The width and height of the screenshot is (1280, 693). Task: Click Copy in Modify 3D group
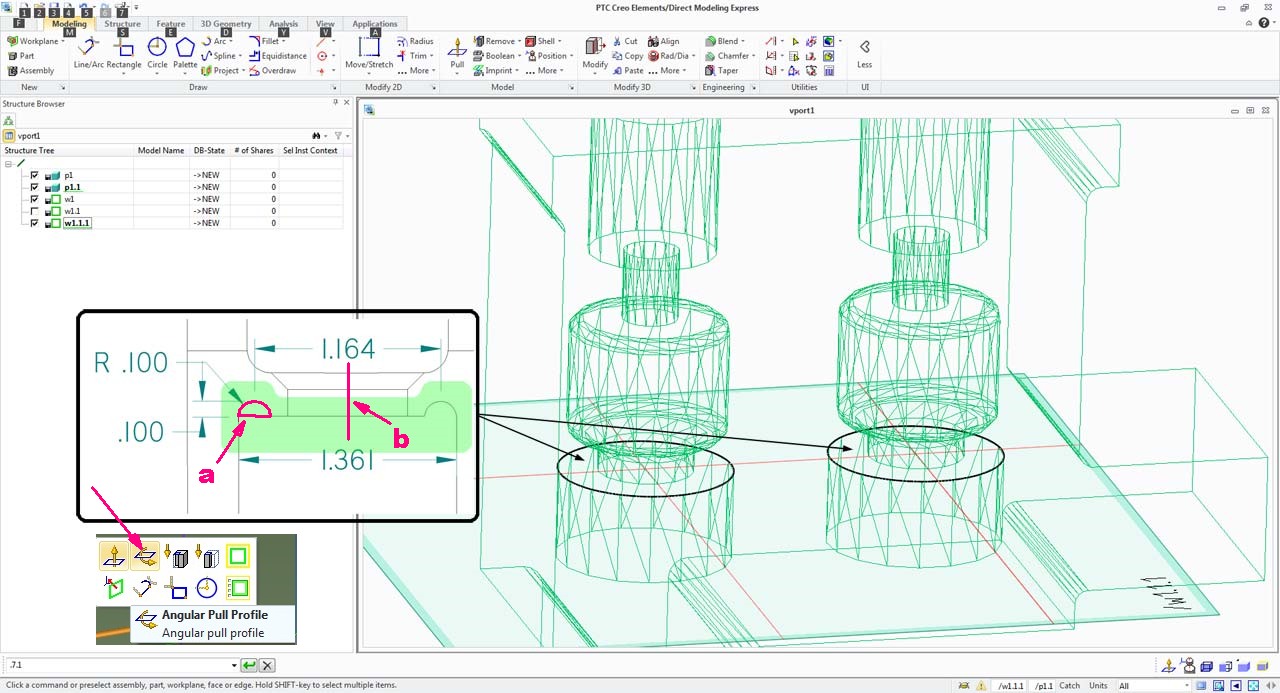[x=627, y=56]
